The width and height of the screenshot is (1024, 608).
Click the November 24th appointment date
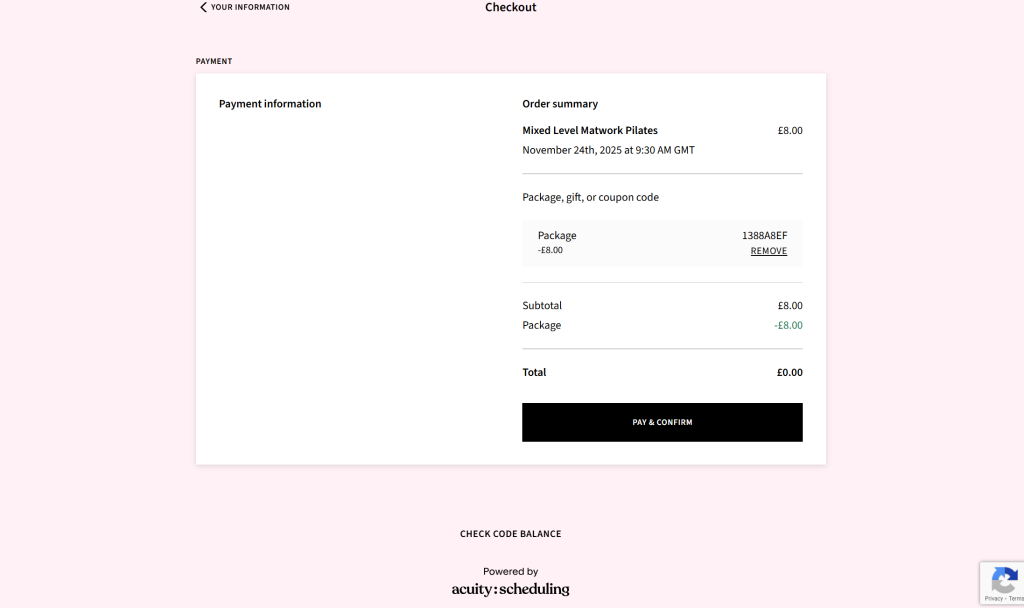click(x=608, y=150)
